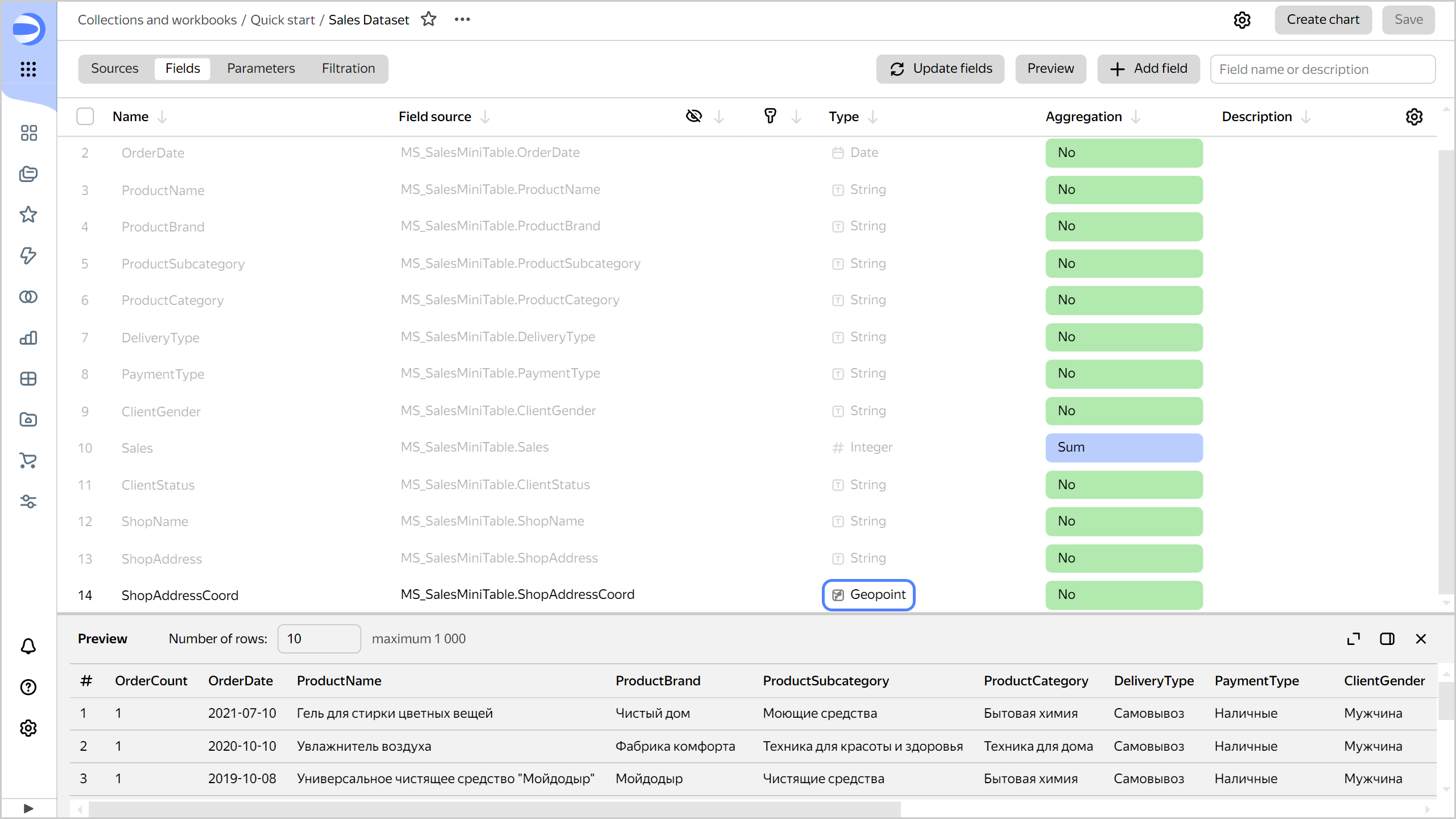Expand the left sidebar panel arrow

pyautogui.click(x=28, y=808)
